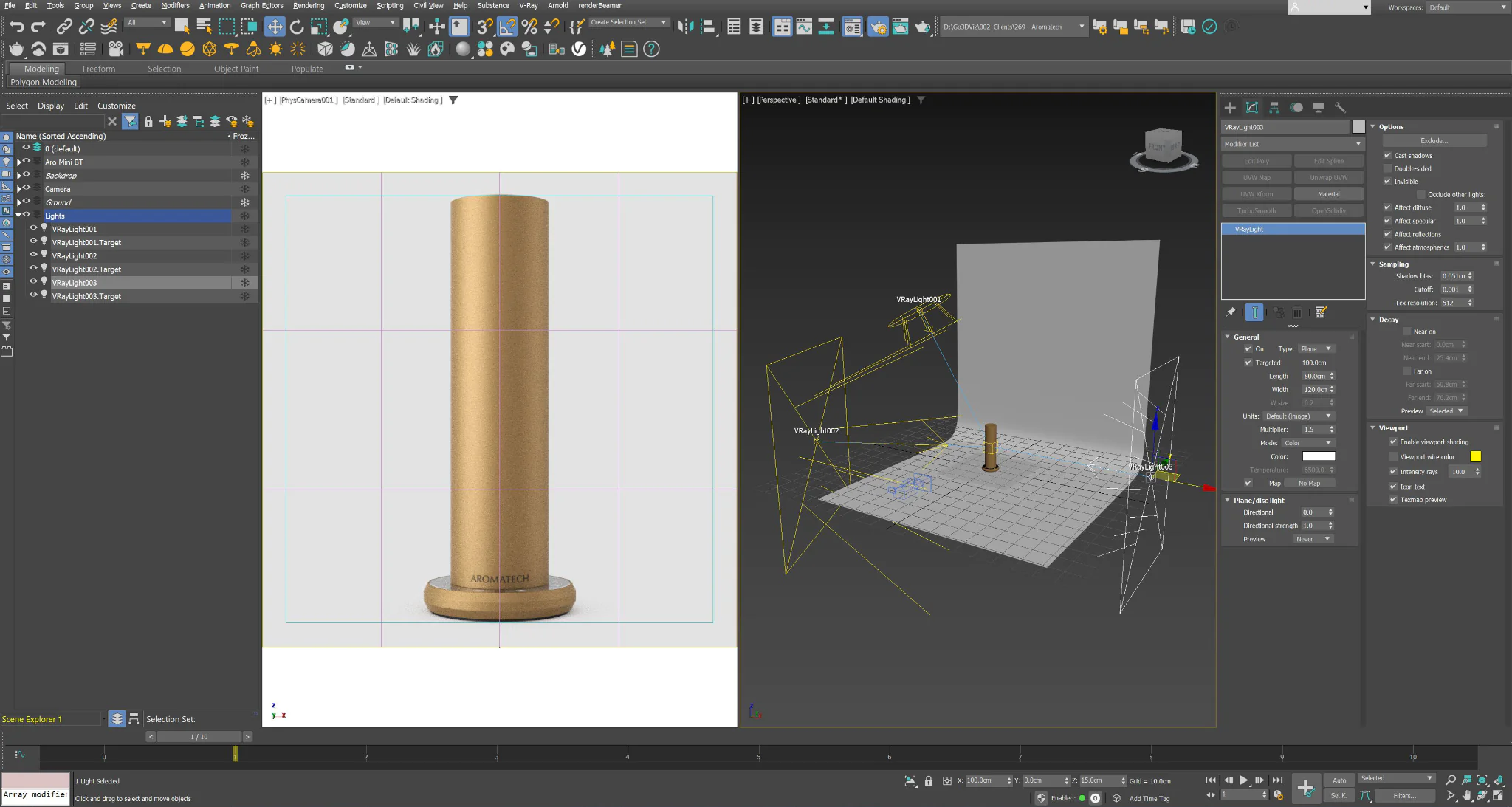Click the Mirror tool icon
The width and height of the screenshot is (1512, 807).
(686, 27)
